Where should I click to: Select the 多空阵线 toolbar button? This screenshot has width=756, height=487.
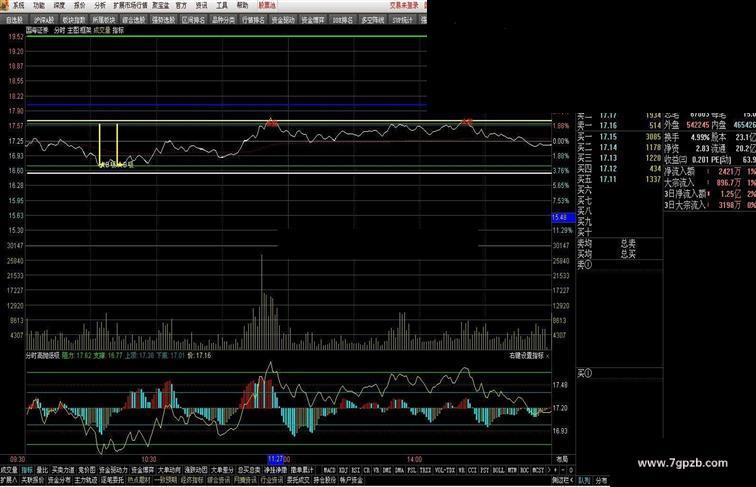(373, 20)
